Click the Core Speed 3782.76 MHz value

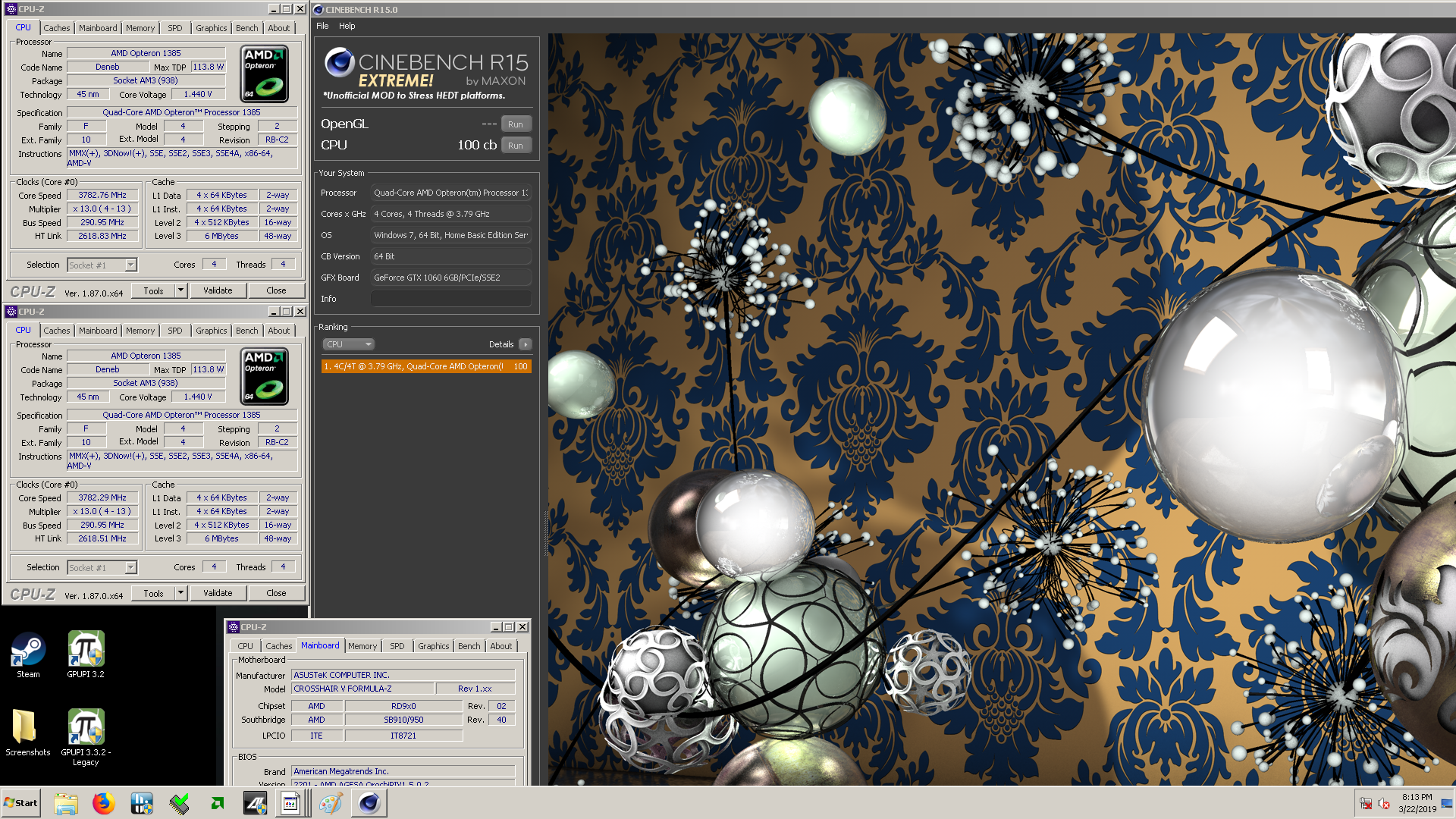coord(102,196)
